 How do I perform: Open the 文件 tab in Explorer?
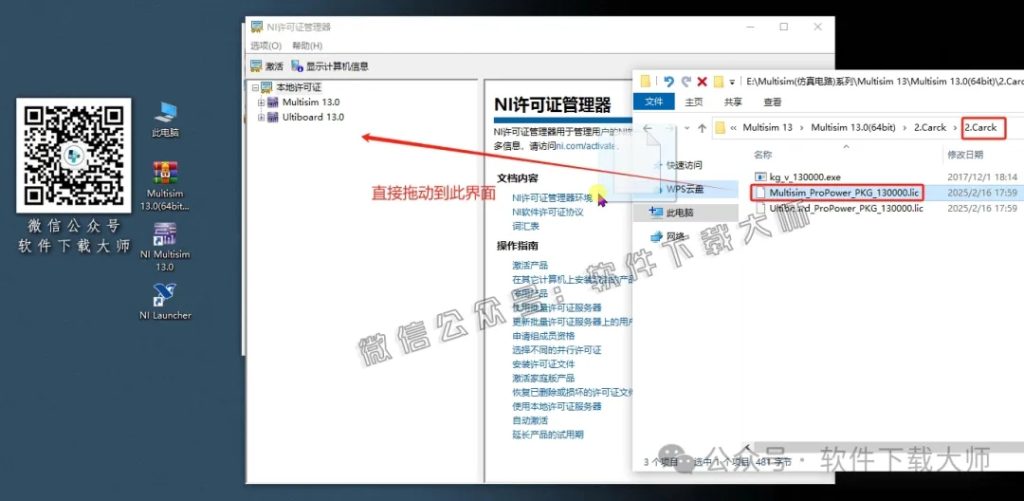(654, 102)
